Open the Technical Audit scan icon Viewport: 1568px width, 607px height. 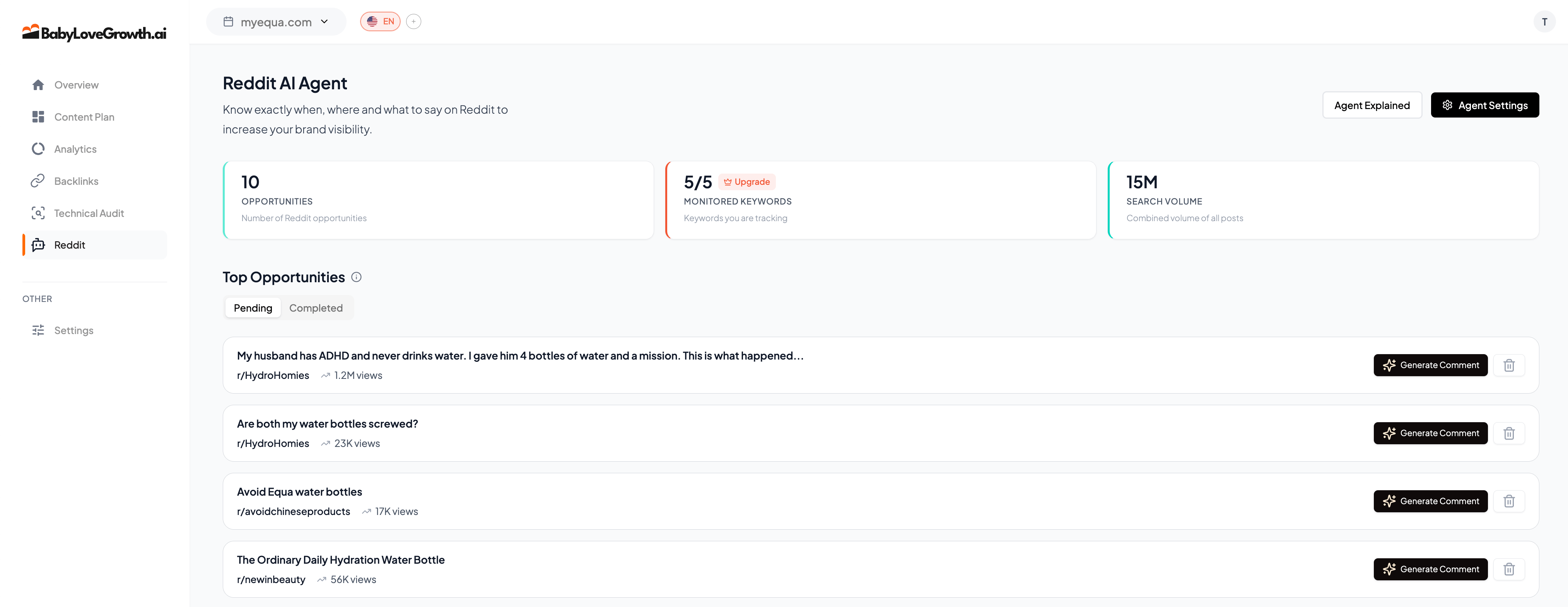(38, 213)
